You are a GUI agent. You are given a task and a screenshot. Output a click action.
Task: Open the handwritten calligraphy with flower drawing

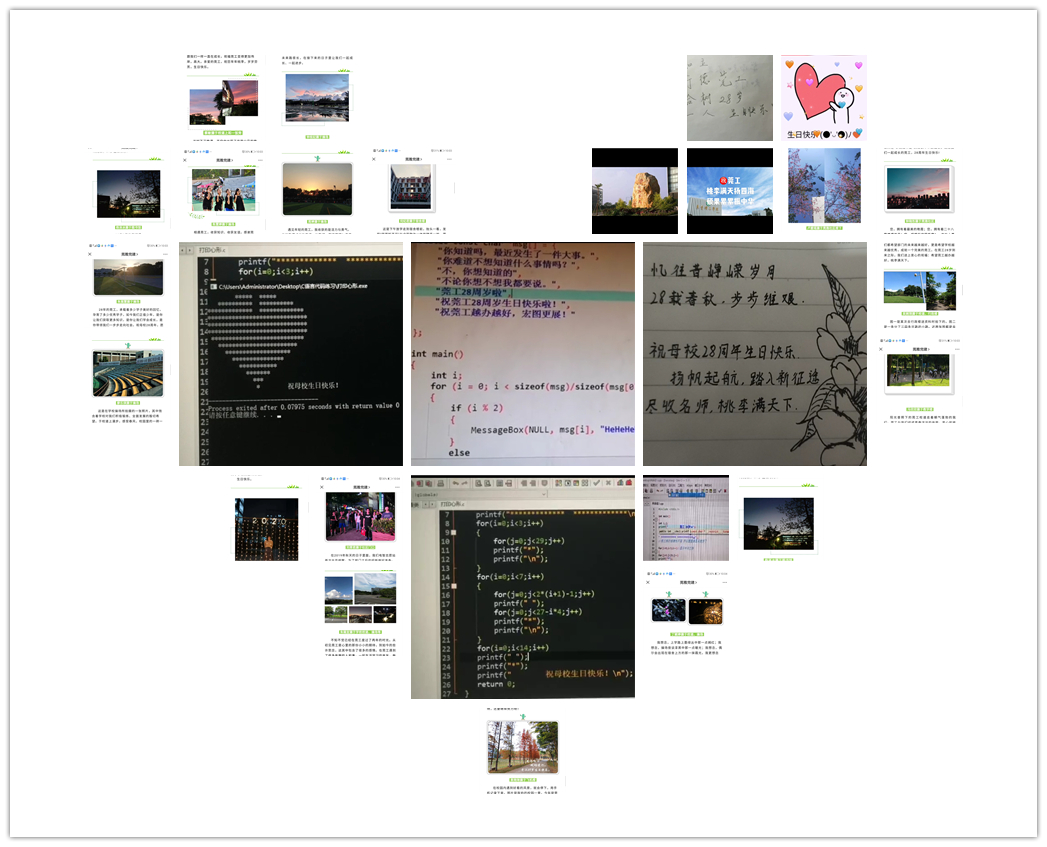coord(754,353)
